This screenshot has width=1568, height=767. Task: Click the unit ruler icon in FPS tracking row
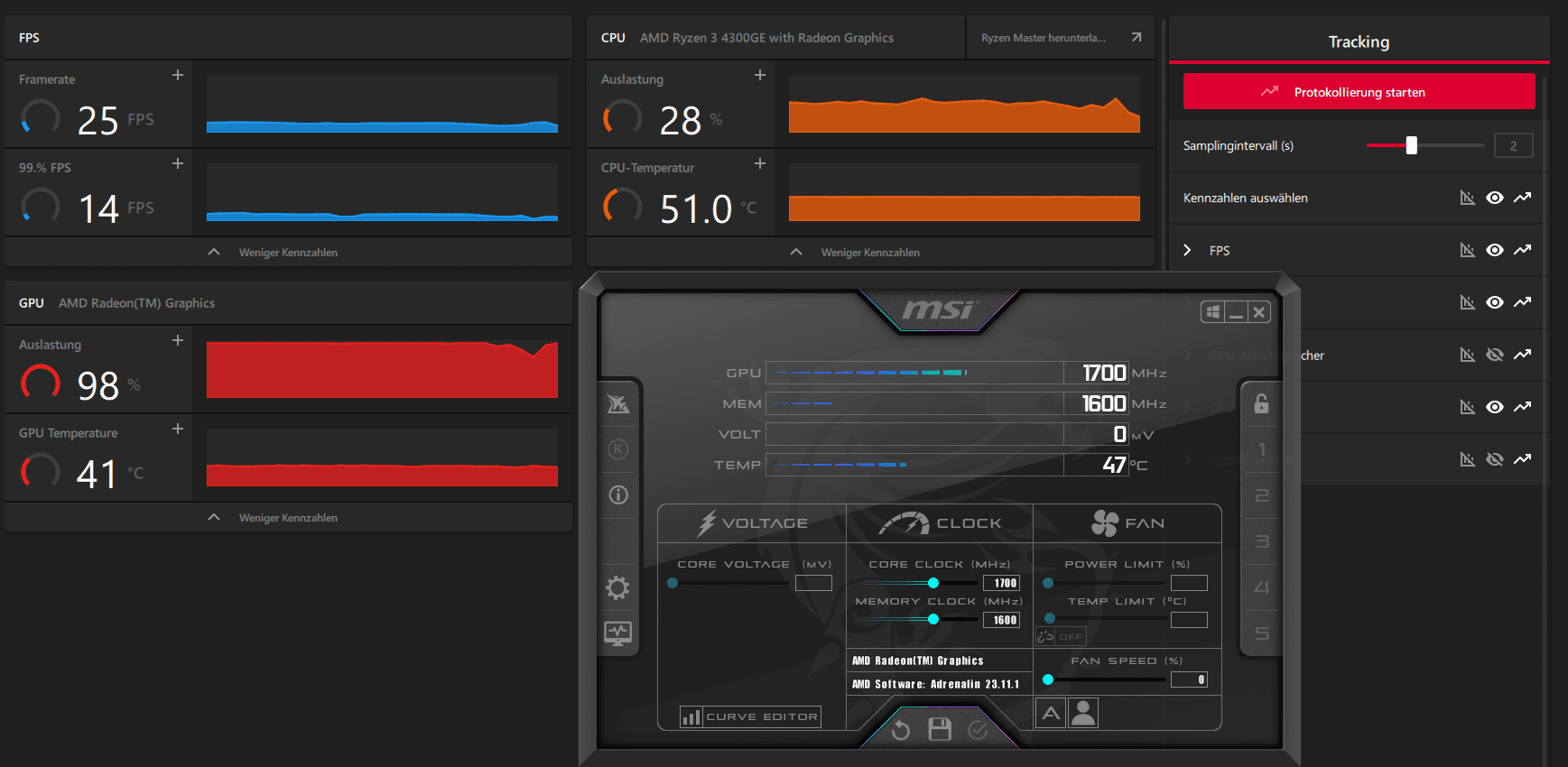coord(1468,250)
